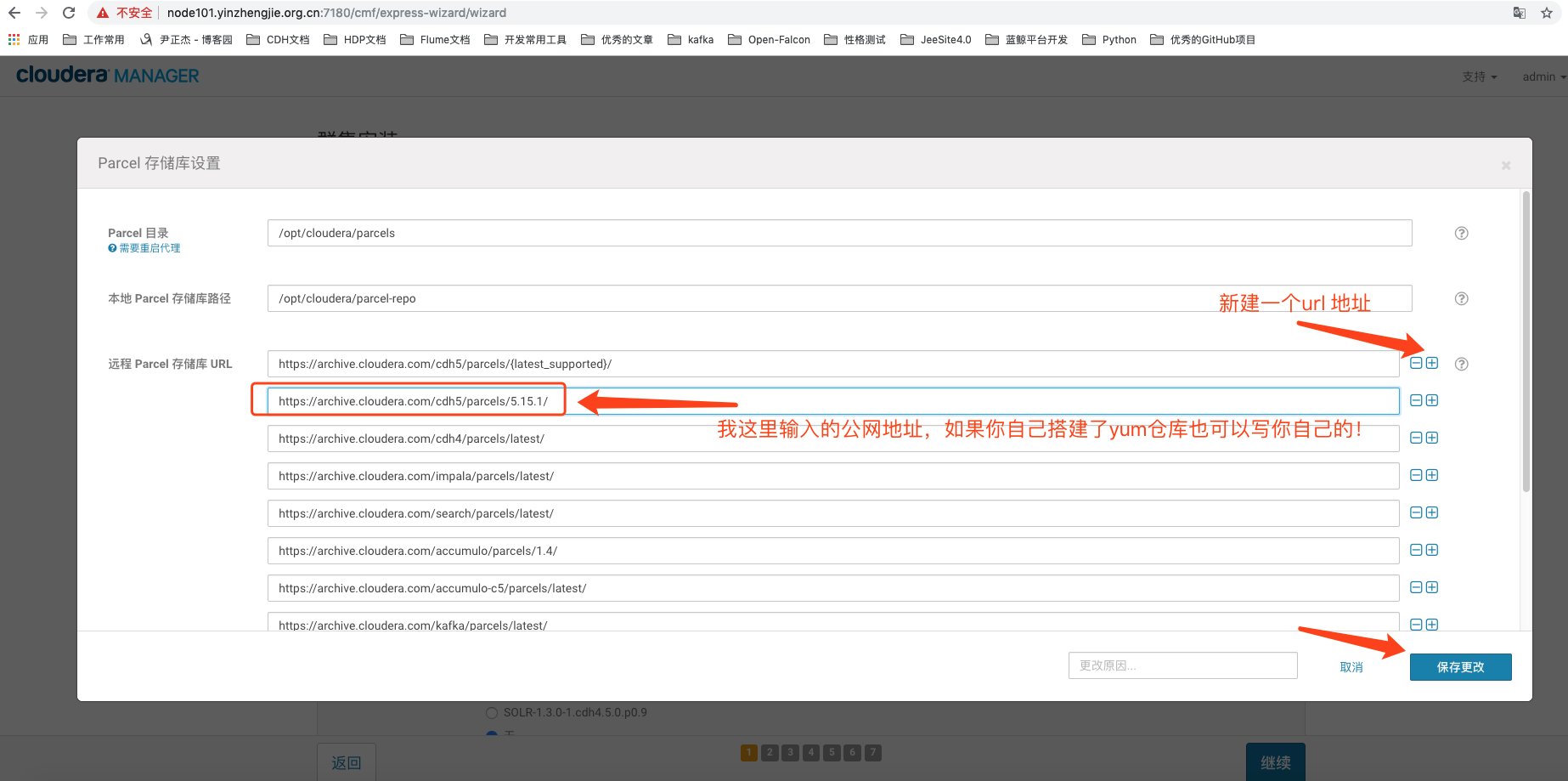Click plus icon for cdh5 latest_supported URL

click(1432, 363)
